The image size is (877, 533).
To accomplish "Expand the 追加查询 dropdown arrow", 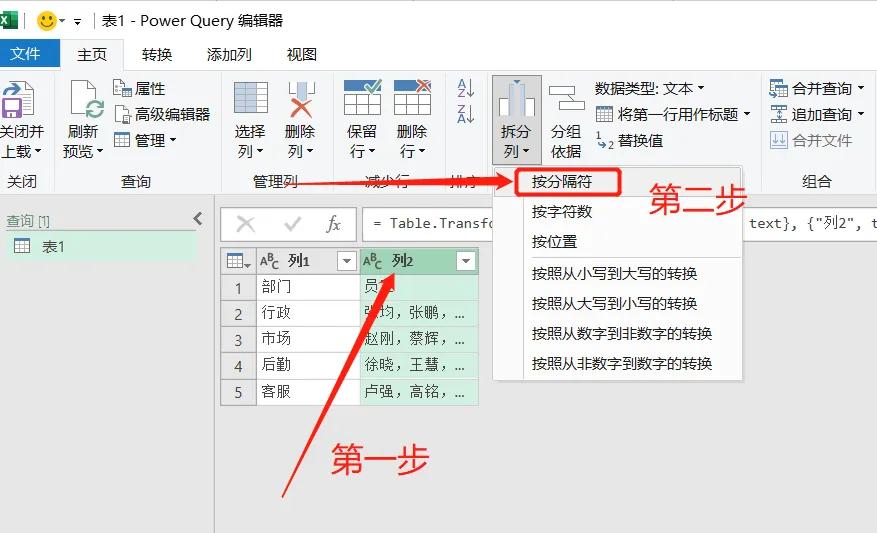I will coord(861,114).
